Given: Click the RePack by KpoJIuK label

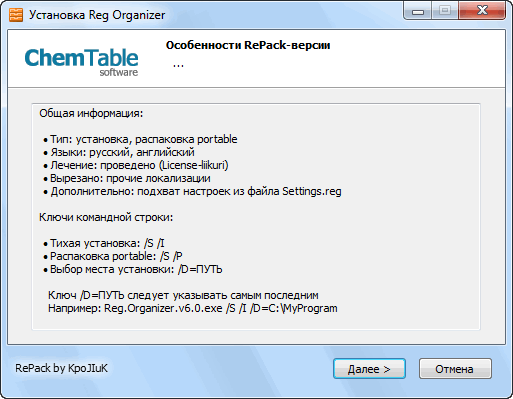Looking at the screenshot, I should pos(61,368).
